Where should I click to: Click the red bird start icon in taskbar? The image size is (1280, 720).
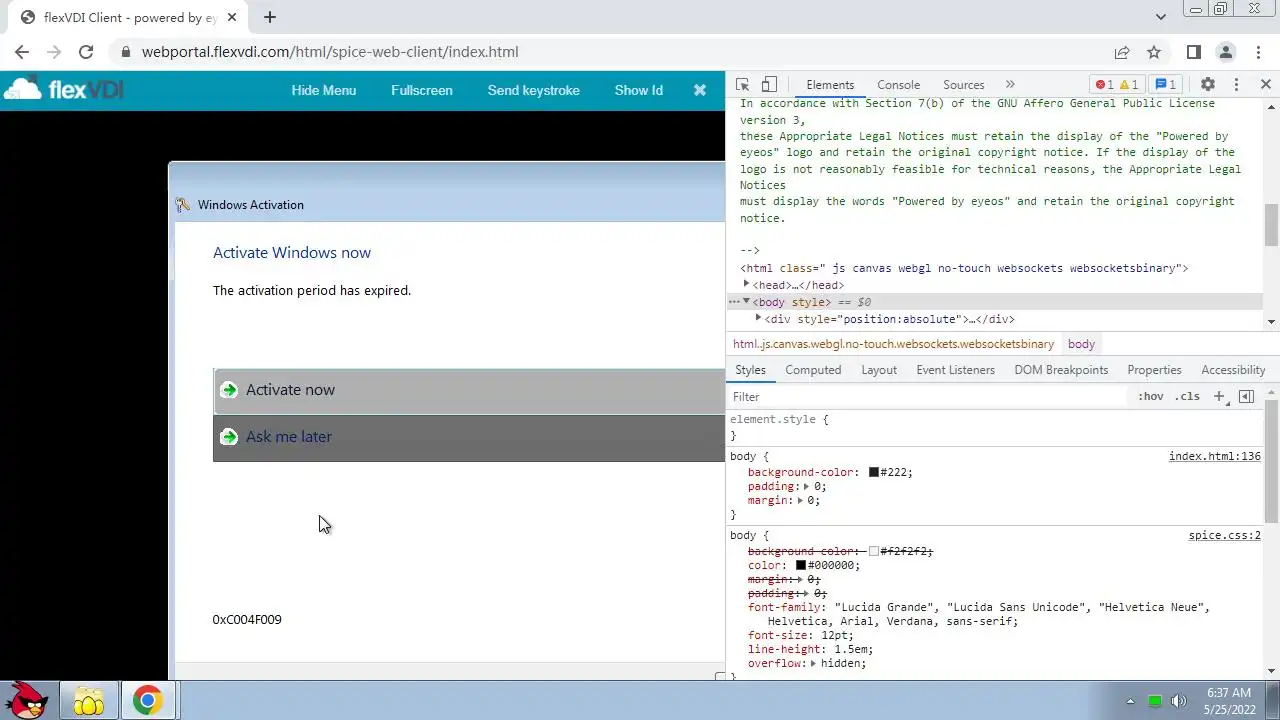pos(28,700)
